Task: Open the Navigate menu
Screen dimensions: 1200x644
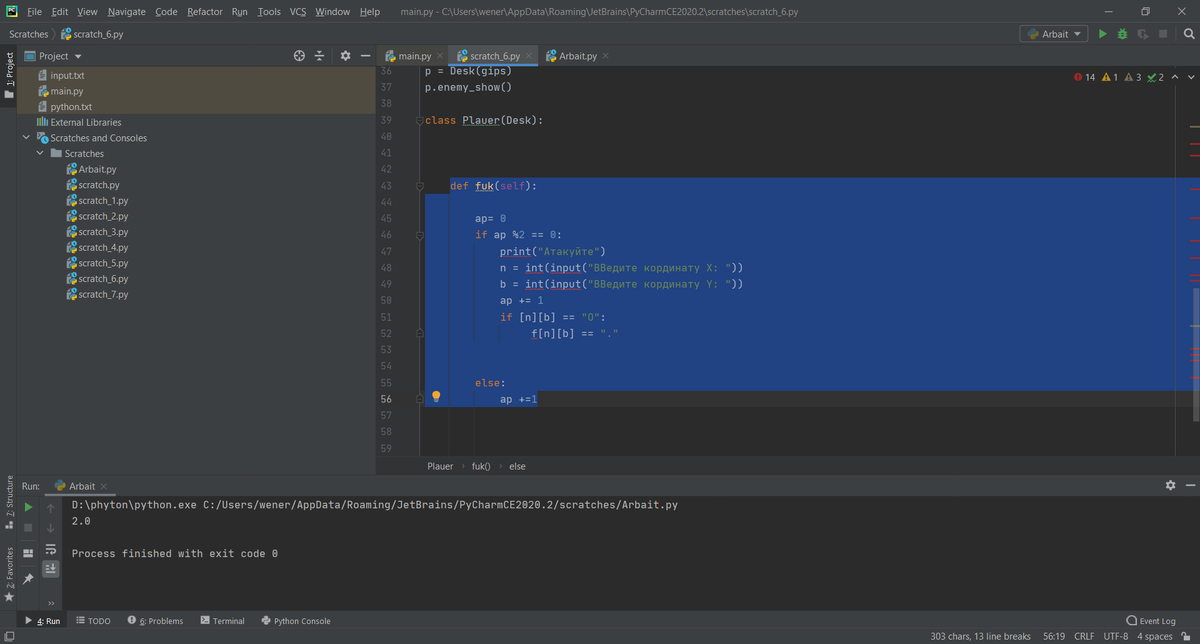Action: coord(126,11)
